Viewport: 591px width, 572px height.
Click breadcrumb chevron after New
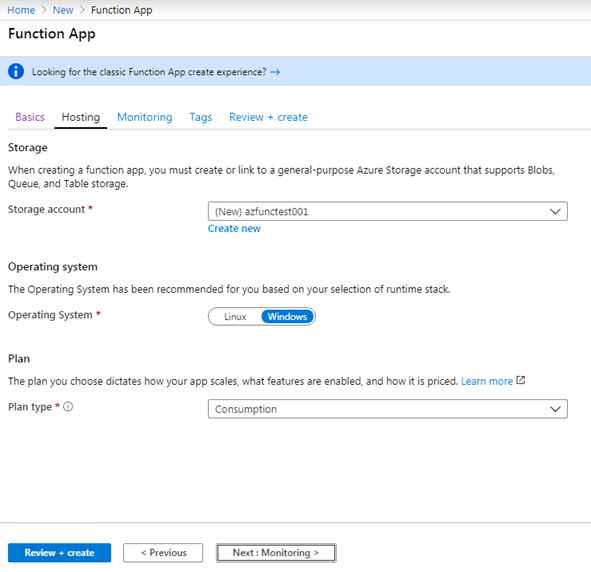(x=82, y=10)
